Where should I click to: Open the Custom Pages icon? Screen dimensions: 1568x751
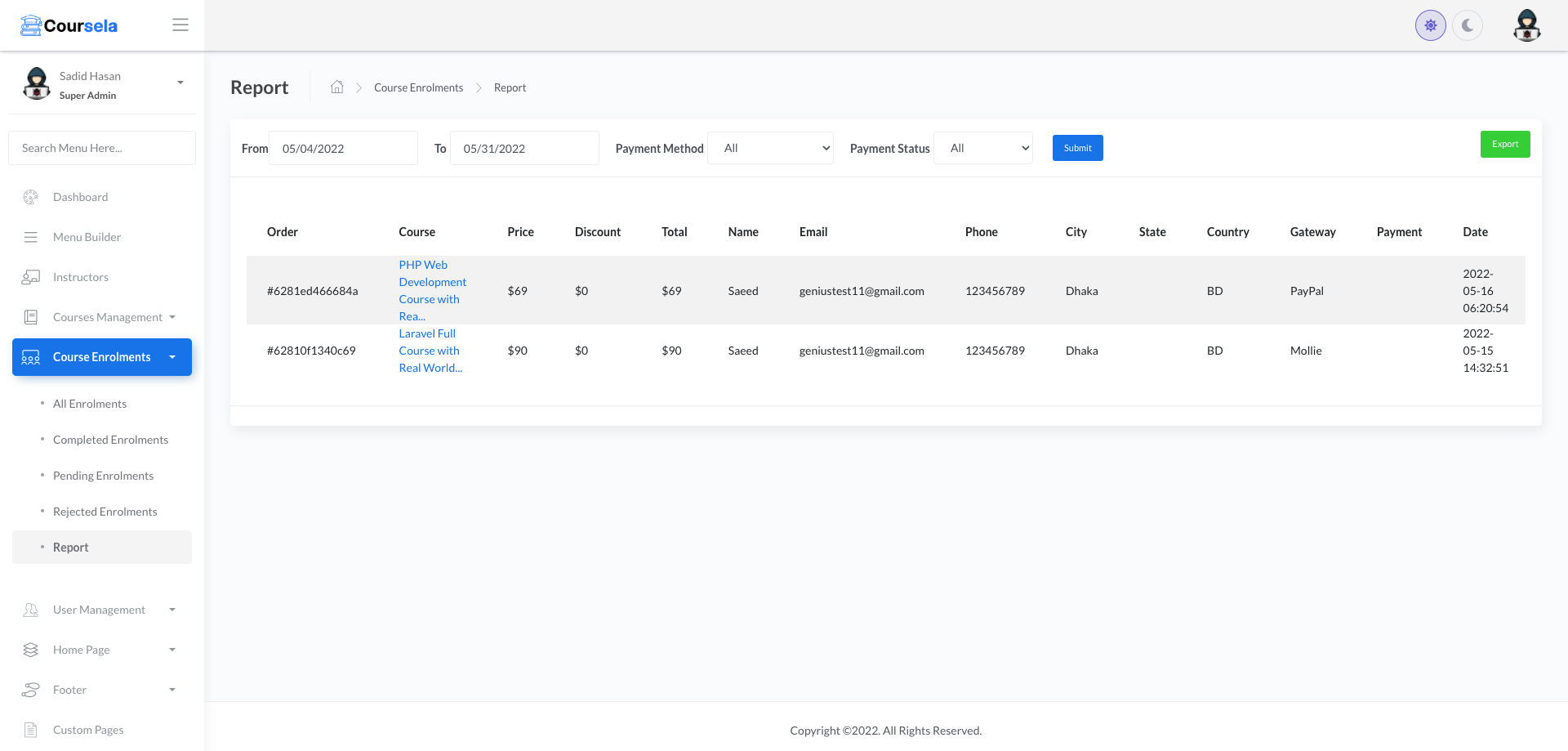(x=30, y=730)
